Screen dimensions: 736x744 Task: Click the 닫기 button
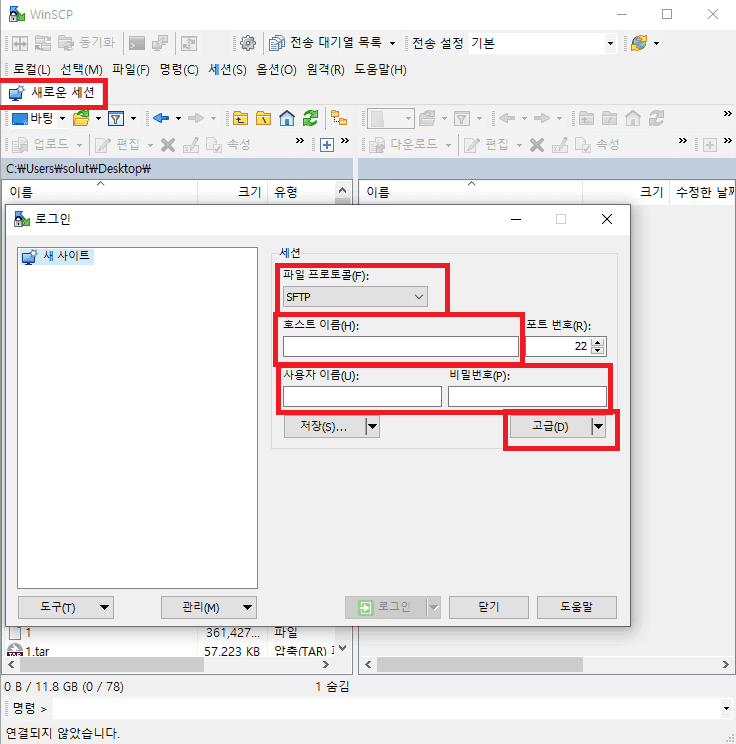click(x=489, y=607)
